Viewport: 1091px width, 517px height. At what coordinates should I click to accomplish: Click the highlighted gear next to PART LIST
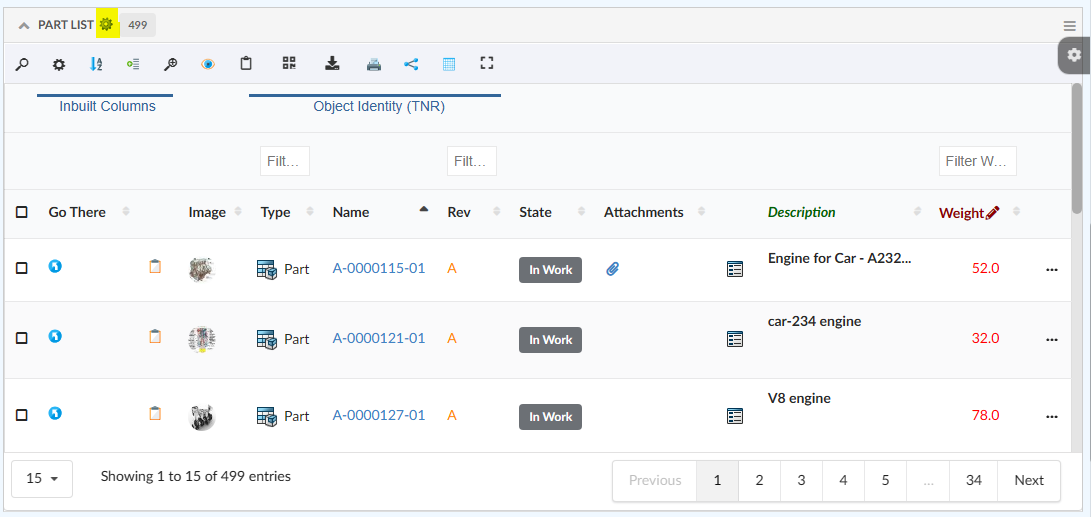pyautogui.click(x=106, y=24)
